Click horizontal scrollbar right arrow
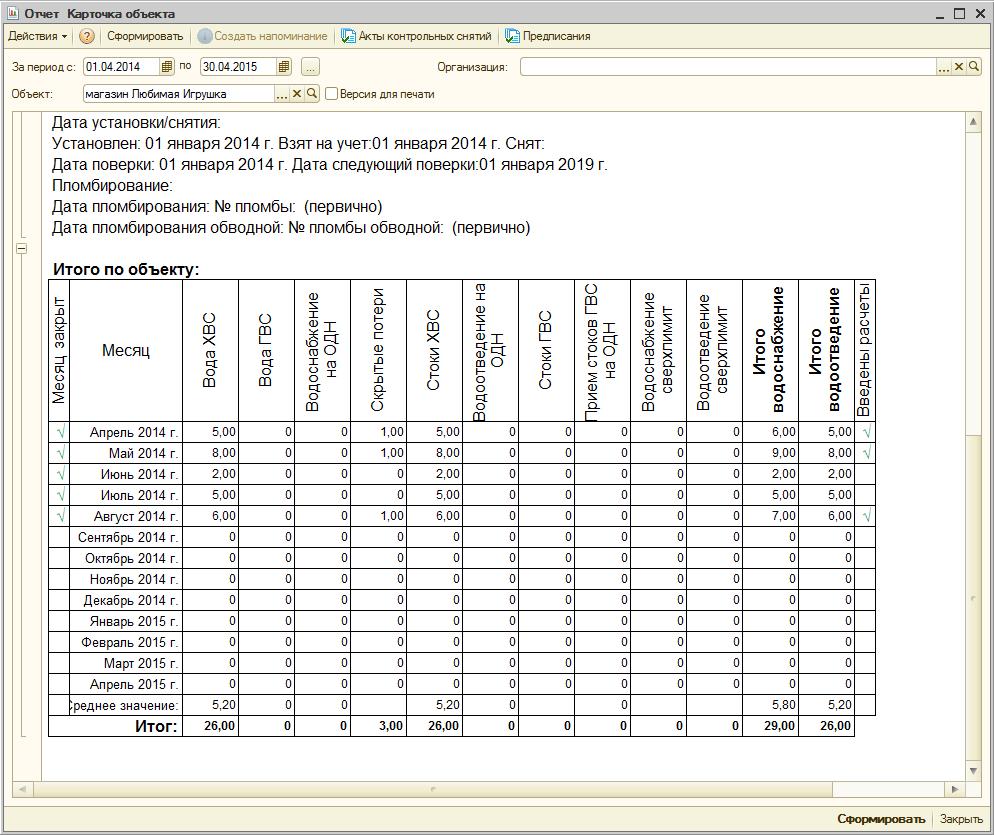Image resolution: width=994 pixels, height=835 pixels. pyautogui.click(x=955, y=789)
